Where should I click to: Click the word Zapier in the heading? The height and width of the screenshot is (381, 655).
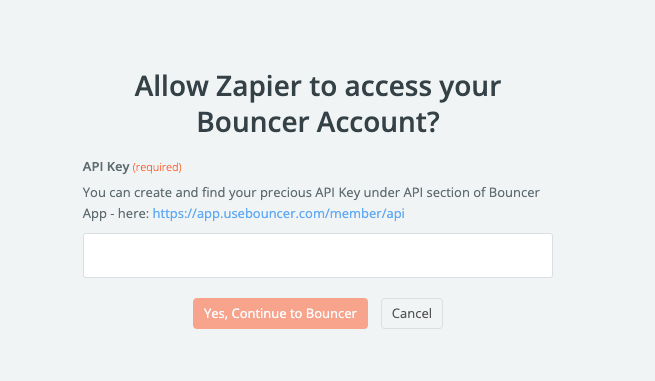(258, 86)
